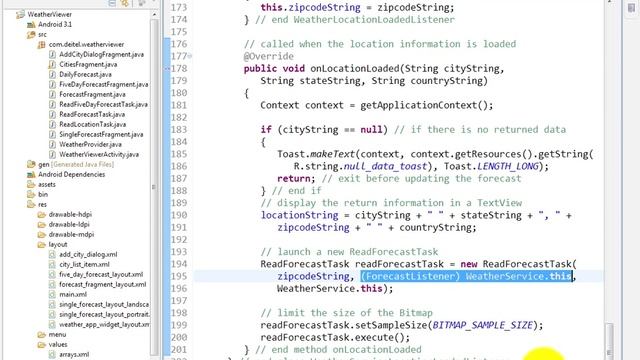This screenshot has width=640, height=360.
Task: Click the assets folder icon
Action: [31, 184]
